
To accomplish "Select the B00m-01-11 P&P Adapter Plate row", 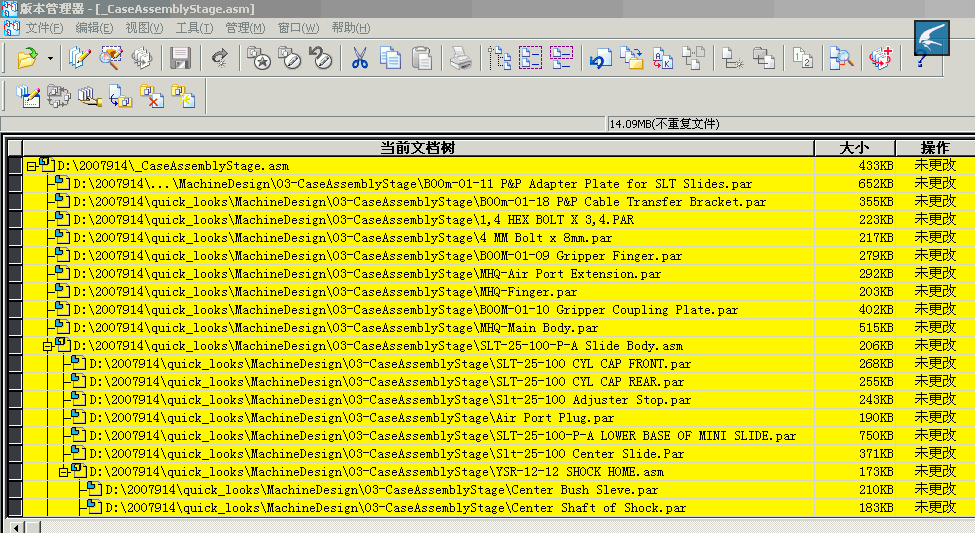I will [418, 183].
